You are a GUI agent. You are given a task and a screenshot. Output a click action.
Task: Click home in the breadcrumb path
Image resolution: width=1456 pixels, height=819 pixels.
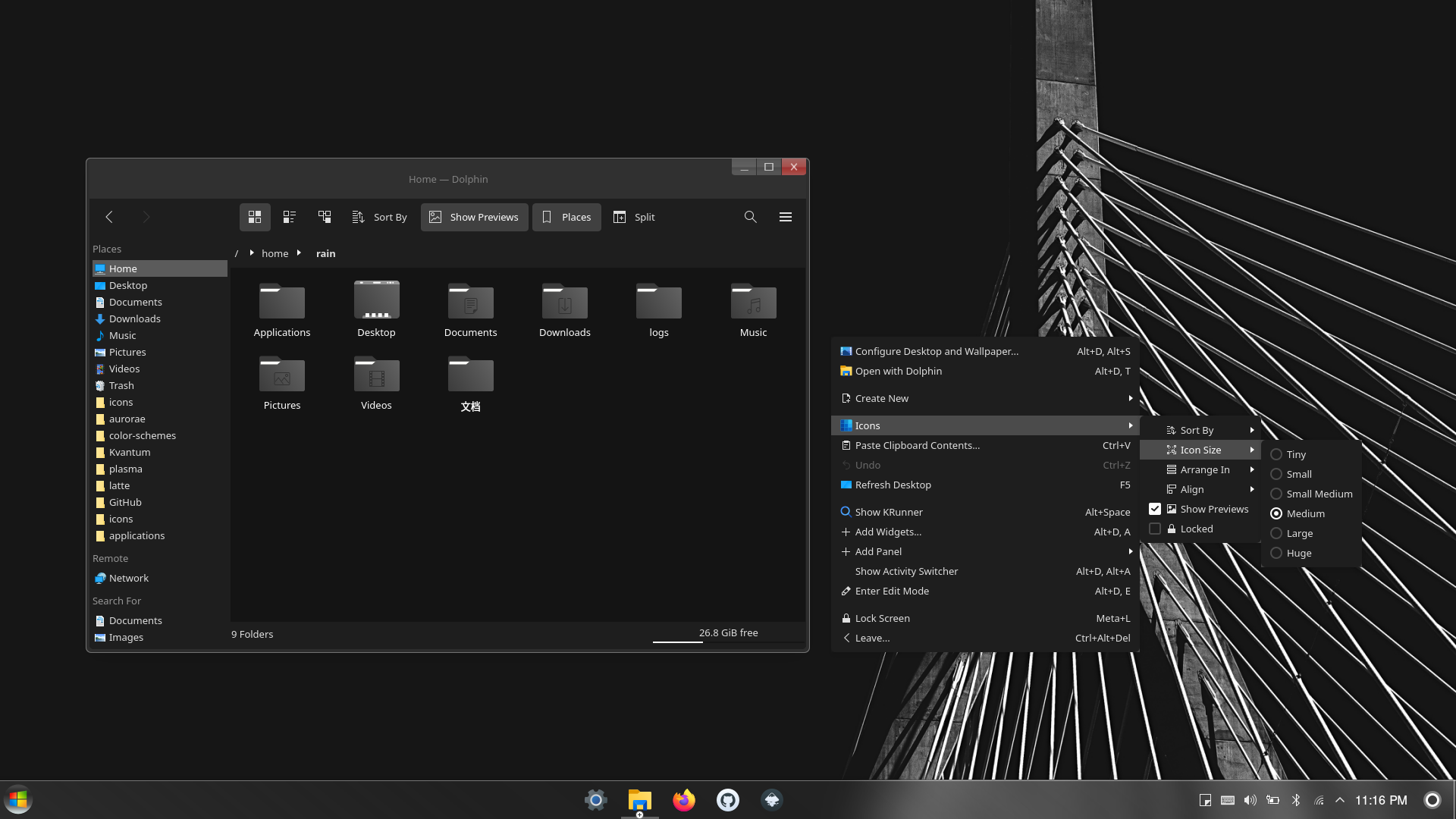click(x=275, y=253)
